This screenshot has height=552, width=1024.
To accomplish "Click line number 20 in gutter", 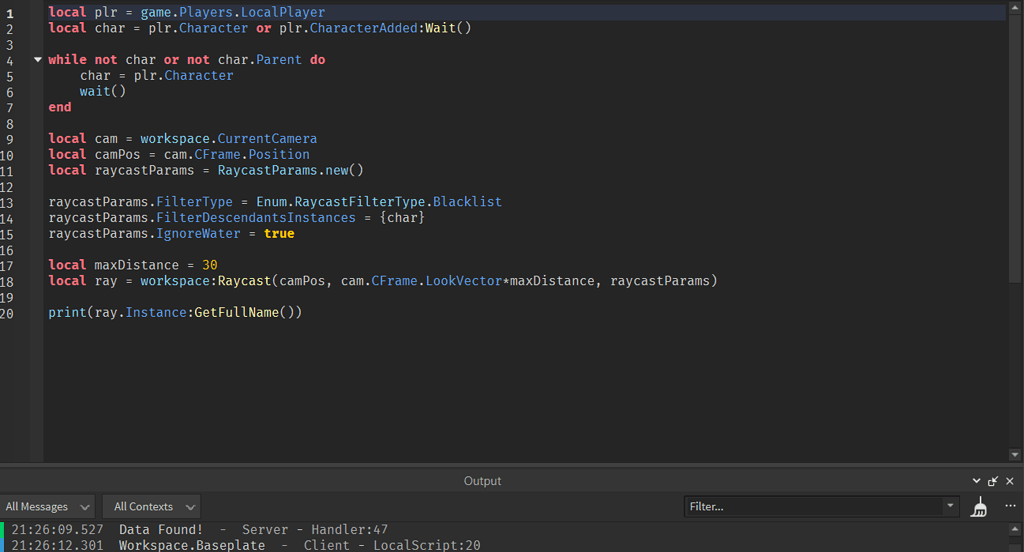I will [x=7, y=314].
